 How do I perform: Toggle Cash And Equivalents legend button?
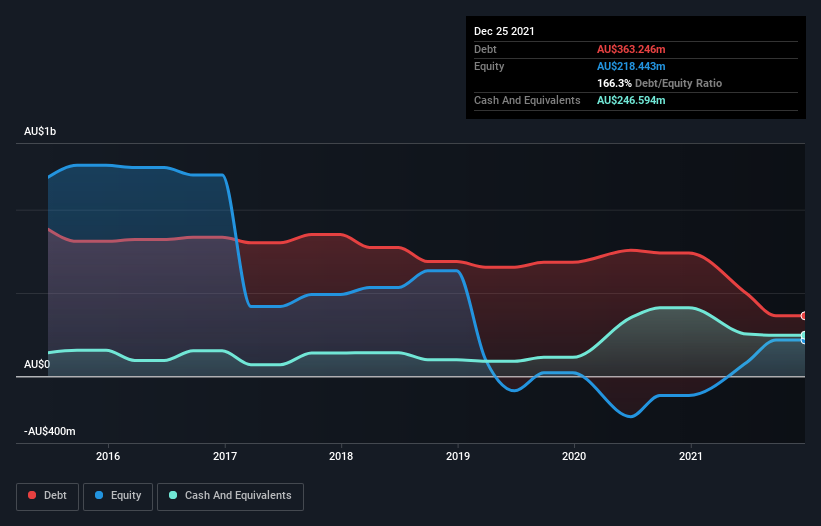[x=230, y=496]
